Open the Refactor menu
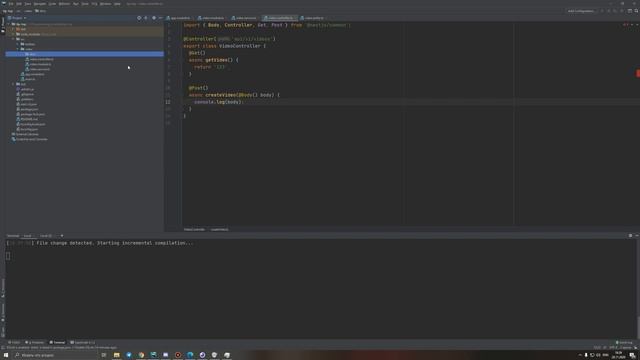Viewport: 640px width, 360px height. pos(64,4)
